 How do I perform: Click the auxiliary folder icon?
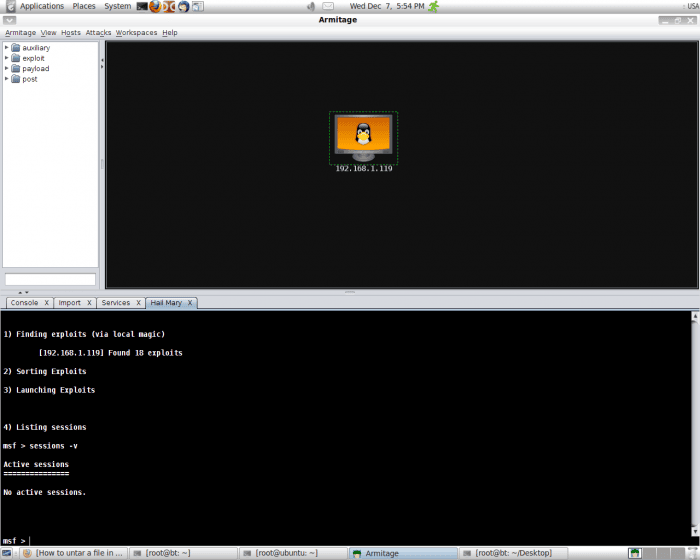tap(16, 47)
